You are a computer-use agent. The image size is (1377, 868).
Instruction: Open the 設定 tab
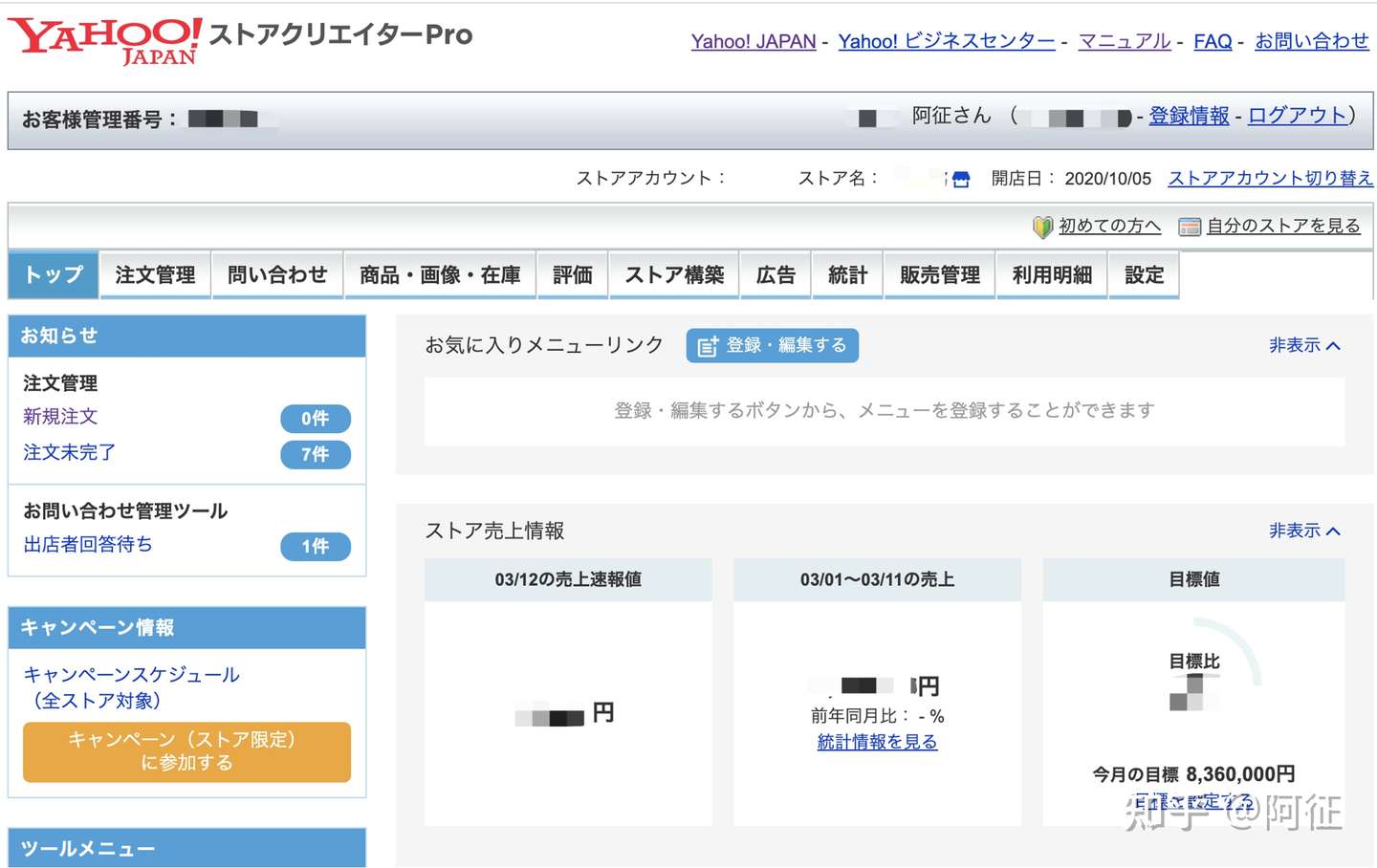[1144, 275]
